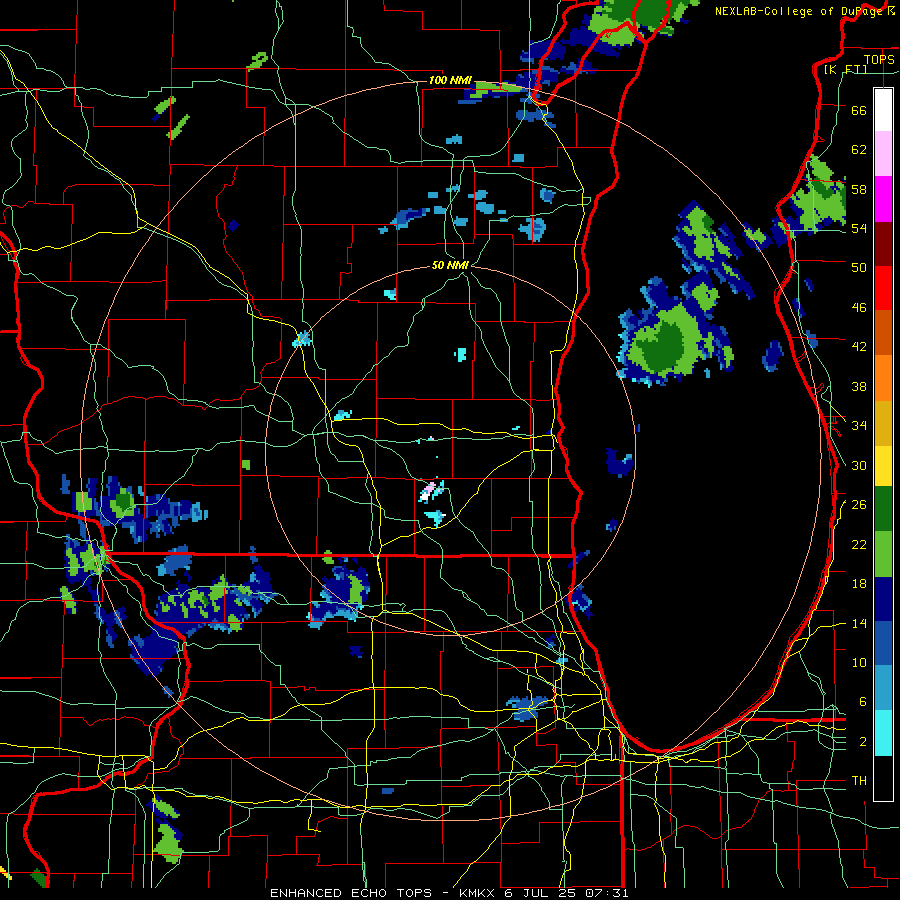Select the 54 legend scale value
The width and height of the screenshot is (900, 900).
pos(859,228)
